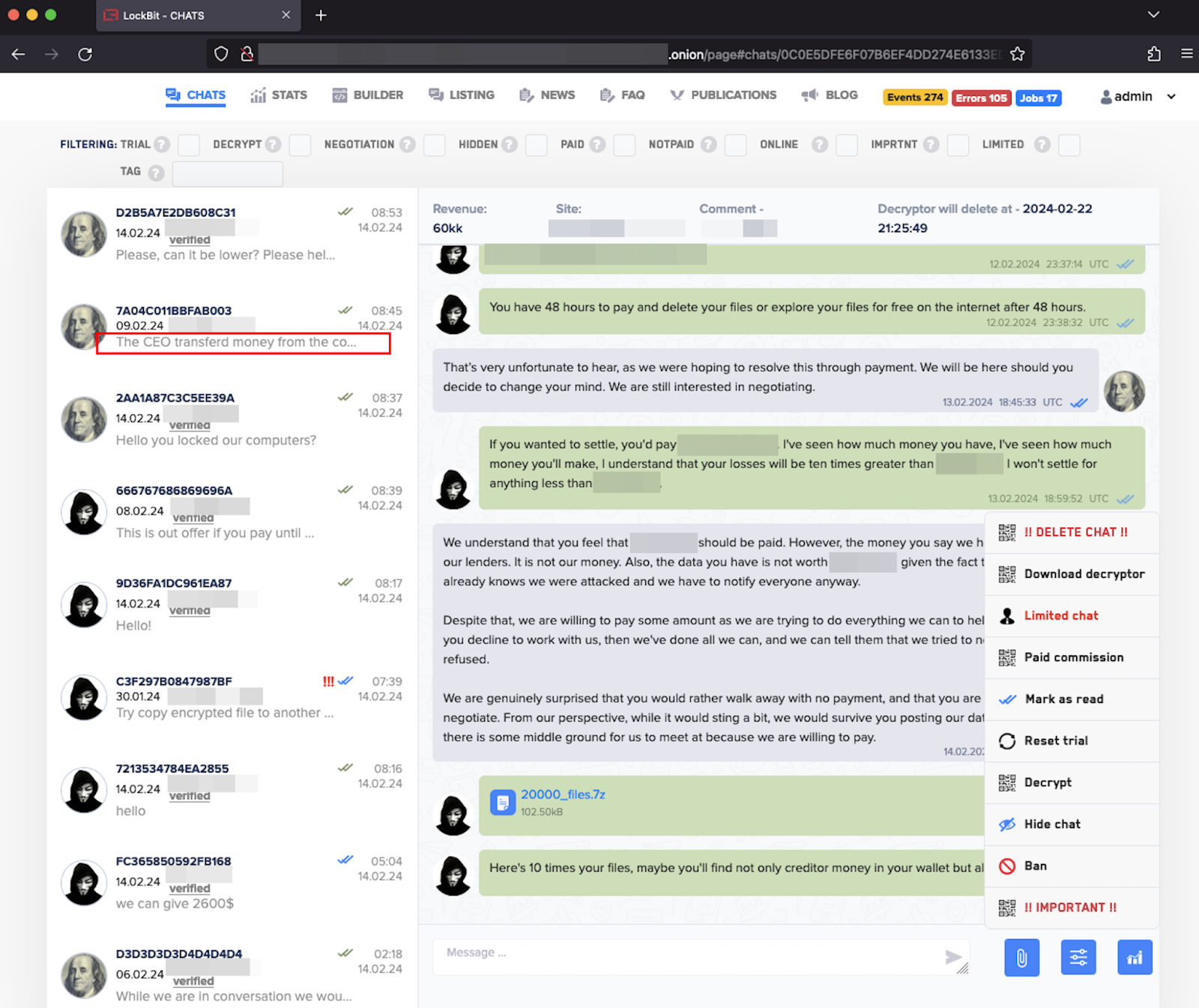Screen dimensions: 1199x1008
Task: Expand the admin account dropdown chevron
Action: click(x=1170, y=96)
